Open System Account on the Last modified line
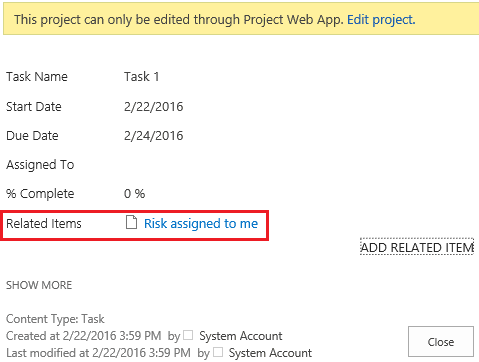Viewport: 479px width, 362px height. 270,353
